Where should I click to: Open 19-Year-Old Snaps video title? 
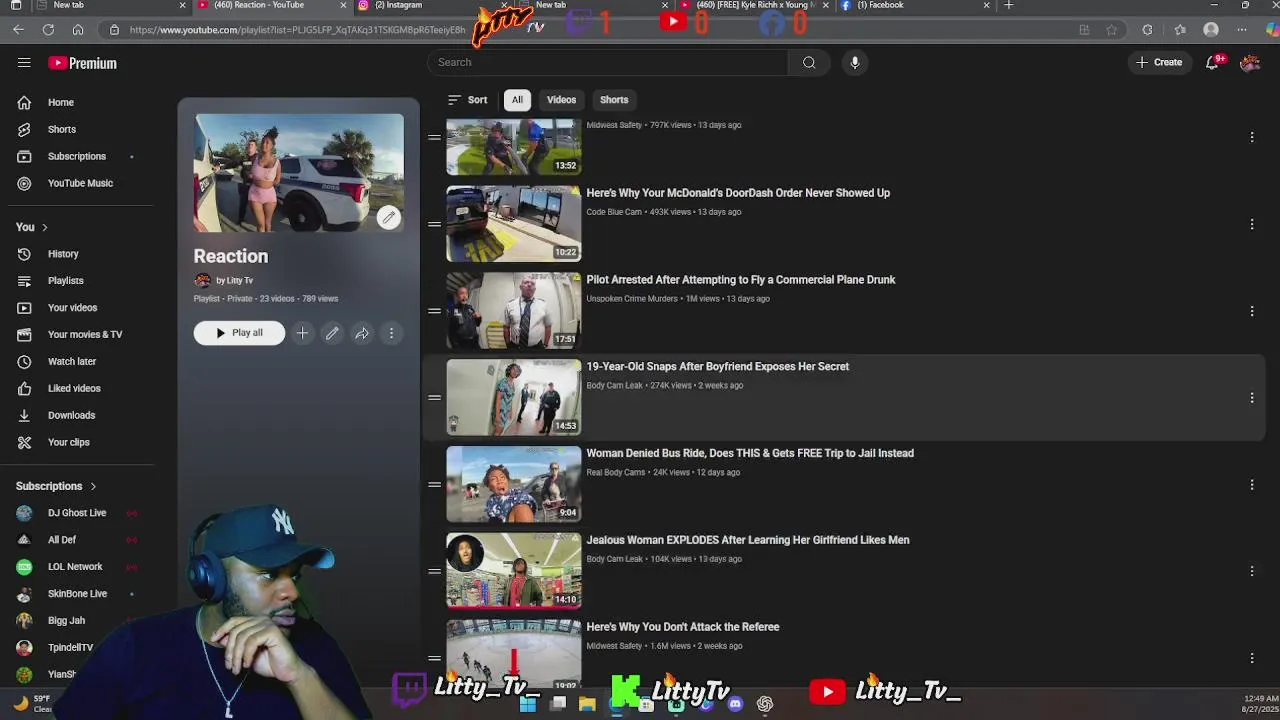(x=717, y=367)
